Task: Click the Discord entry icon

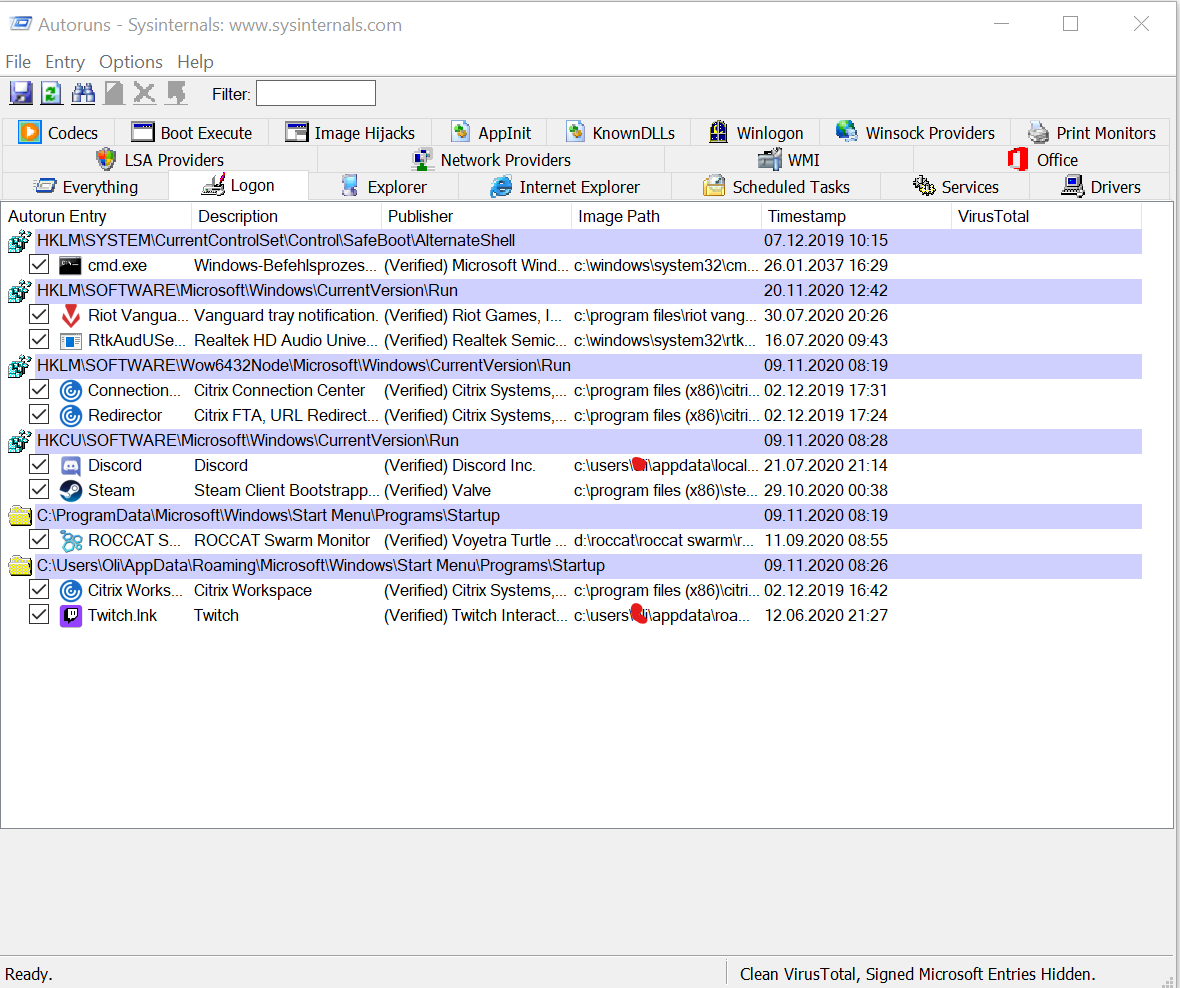Action: click(x=71, y=466)
